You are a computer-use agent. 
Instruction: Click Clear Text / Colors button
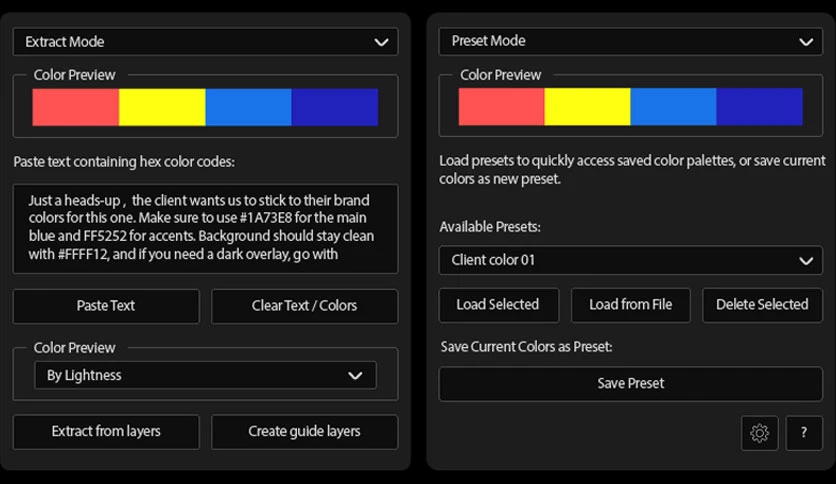click(304, 306)
